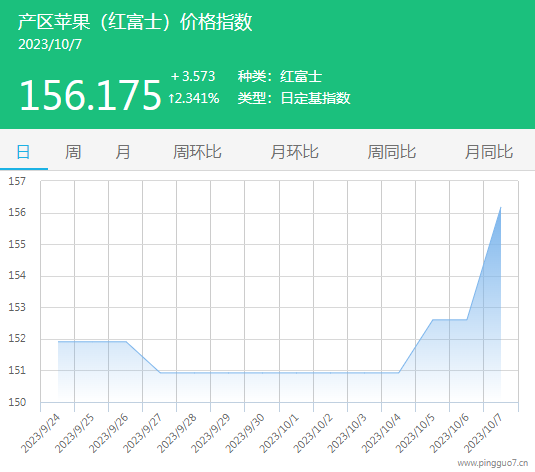Select the 月环比 tab
The image size is (535, 472).
click(294, 152)
